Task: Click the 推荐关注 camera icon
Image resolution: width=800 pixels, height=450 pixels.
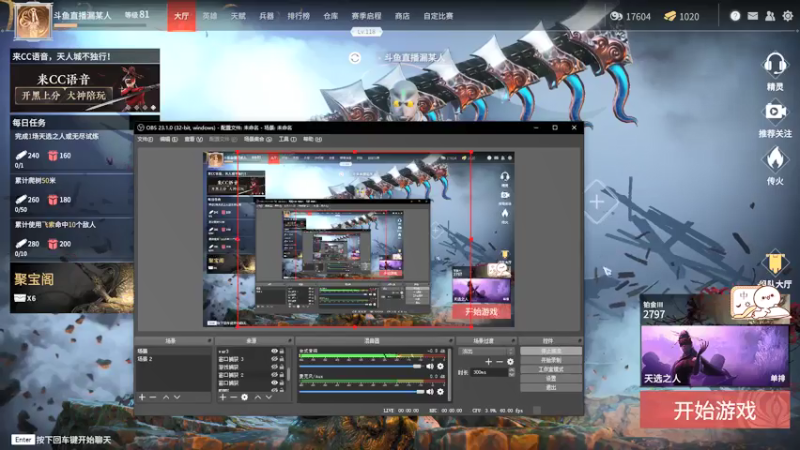Action: [x=774, y=111]
